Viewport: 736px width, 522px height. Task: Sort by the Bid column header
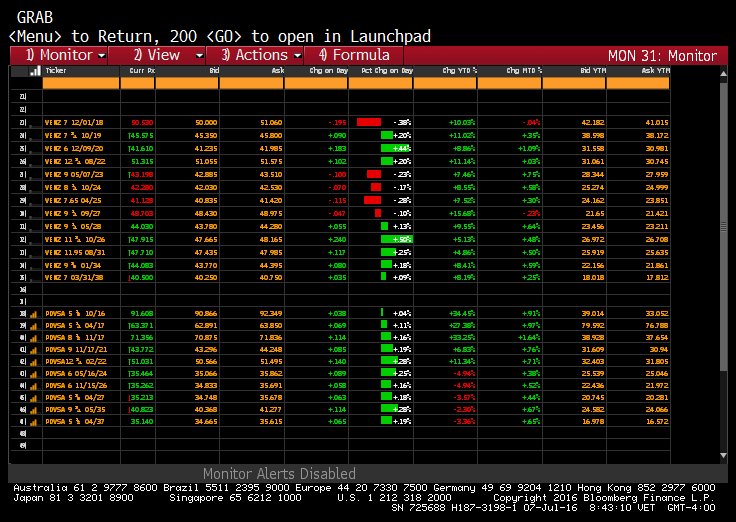coord(214,70)
